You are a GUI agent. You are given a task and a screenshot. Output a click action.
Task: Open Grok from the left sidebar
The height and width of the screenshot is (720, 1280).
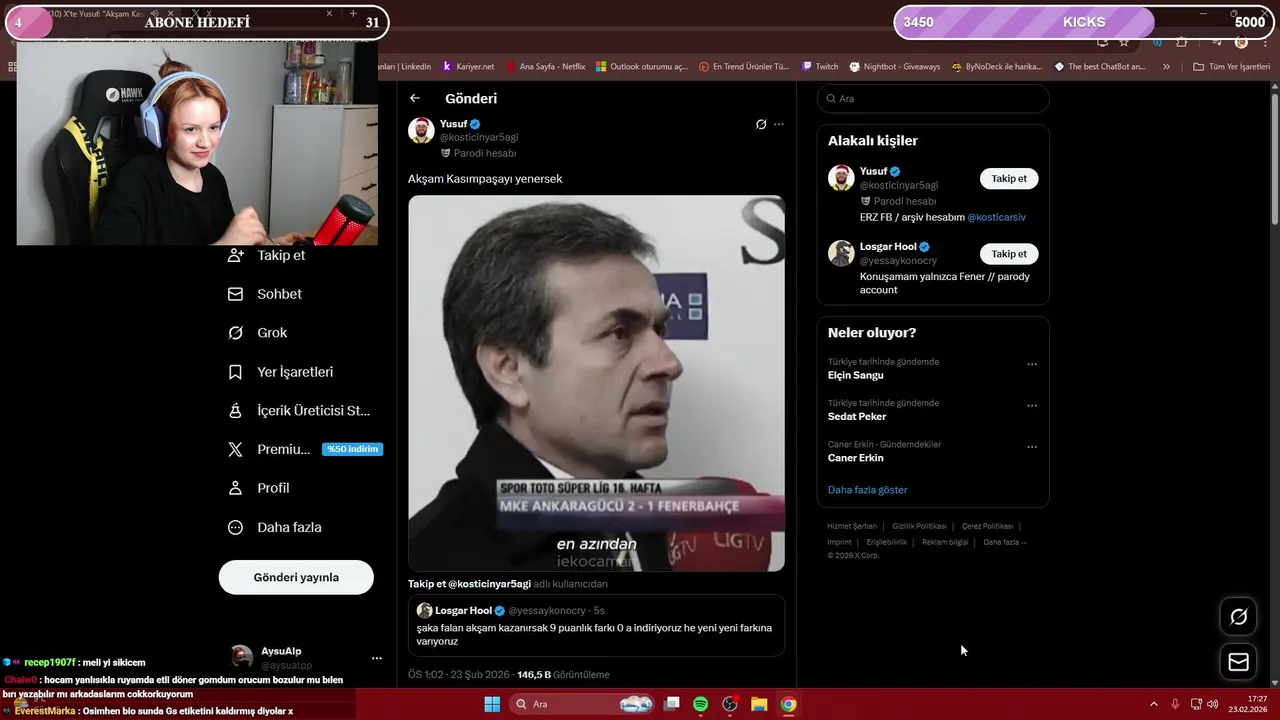coord(258,333)
